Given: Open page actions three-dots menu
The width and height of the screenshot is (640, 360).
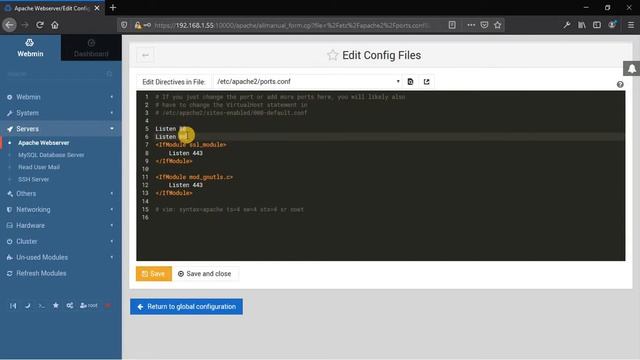Looking at the screenshot, I should tap(471, 25).
